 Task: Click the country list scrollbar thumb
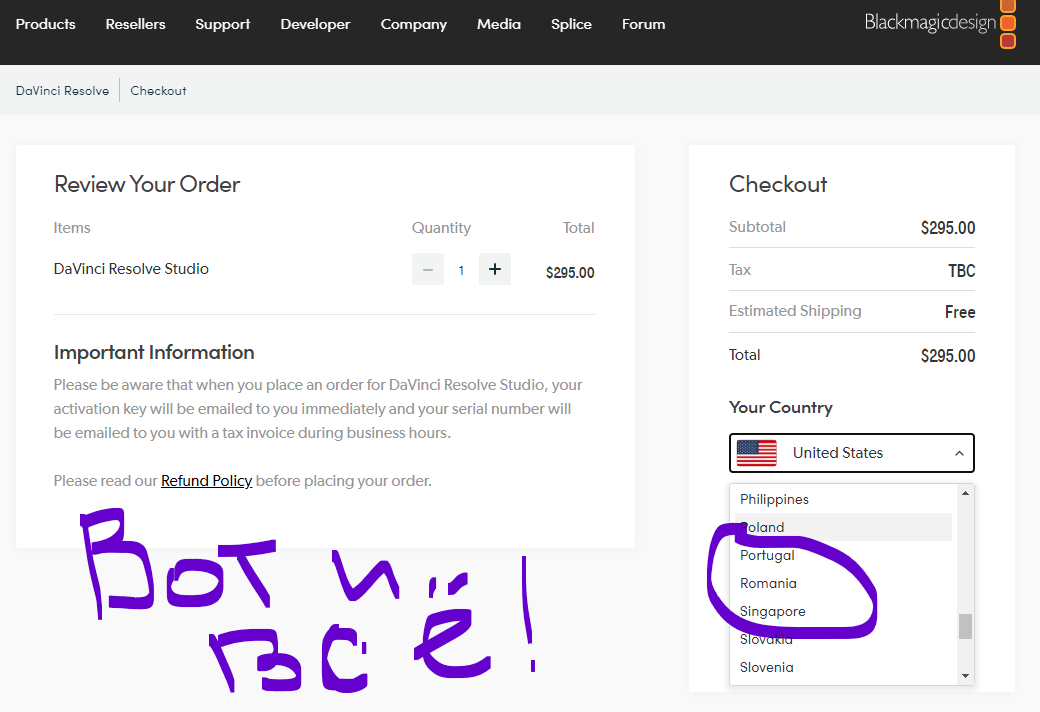966,626
